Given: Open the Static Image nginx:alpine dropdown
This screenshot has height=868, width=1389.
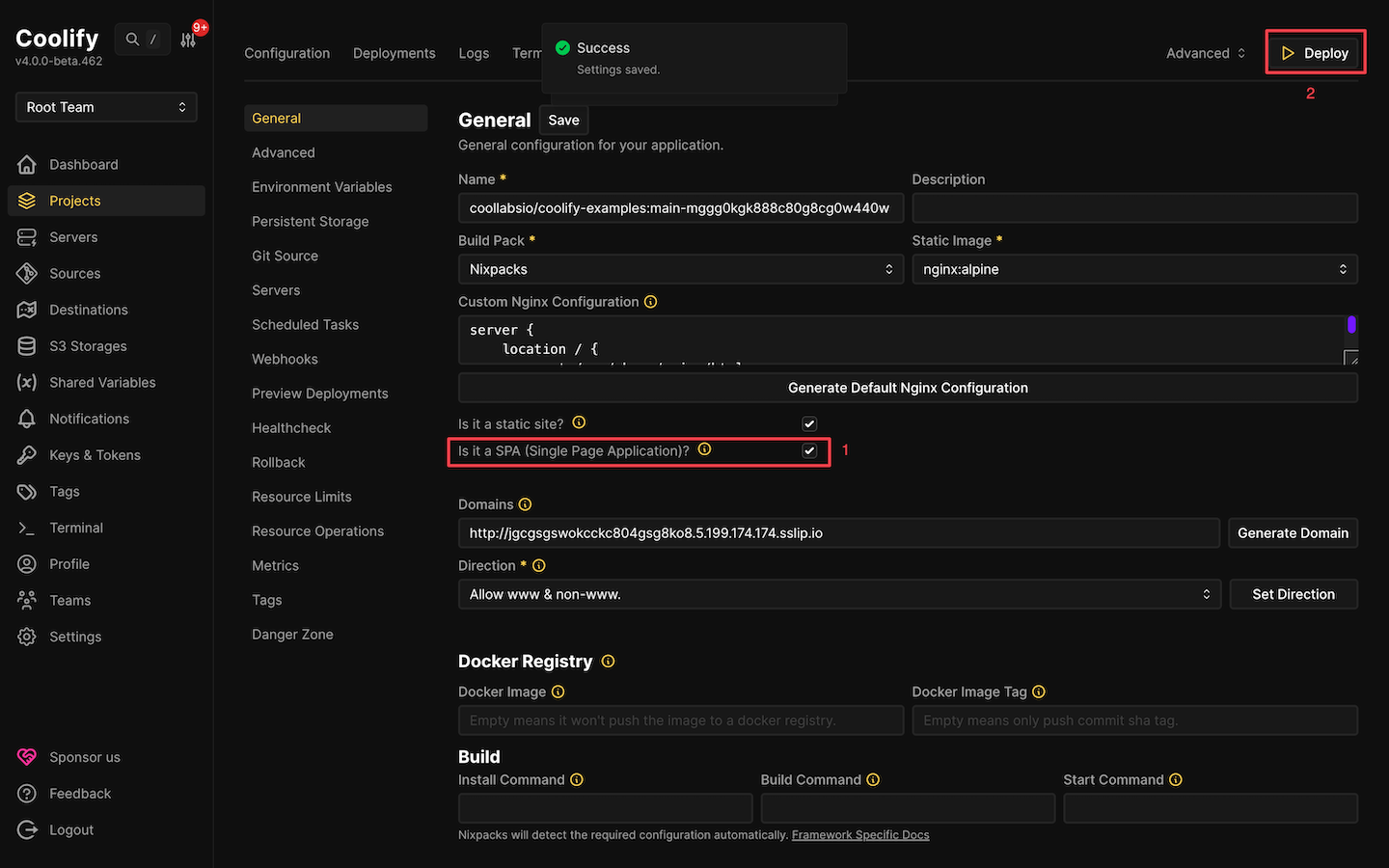Looking at the screenshot, I should coord(1134,269).
